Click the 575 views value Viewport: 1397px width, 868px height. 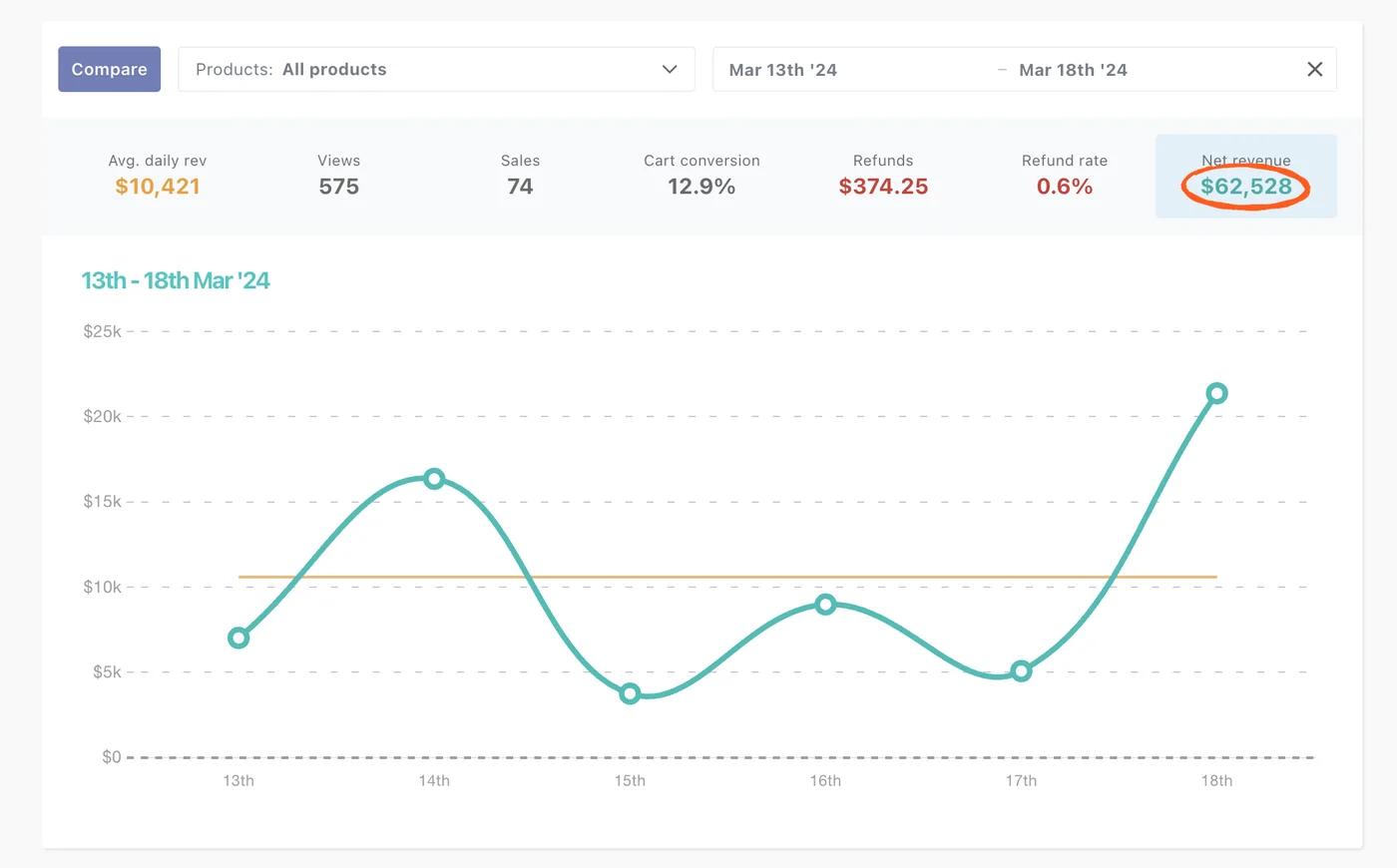click(339, 187)
